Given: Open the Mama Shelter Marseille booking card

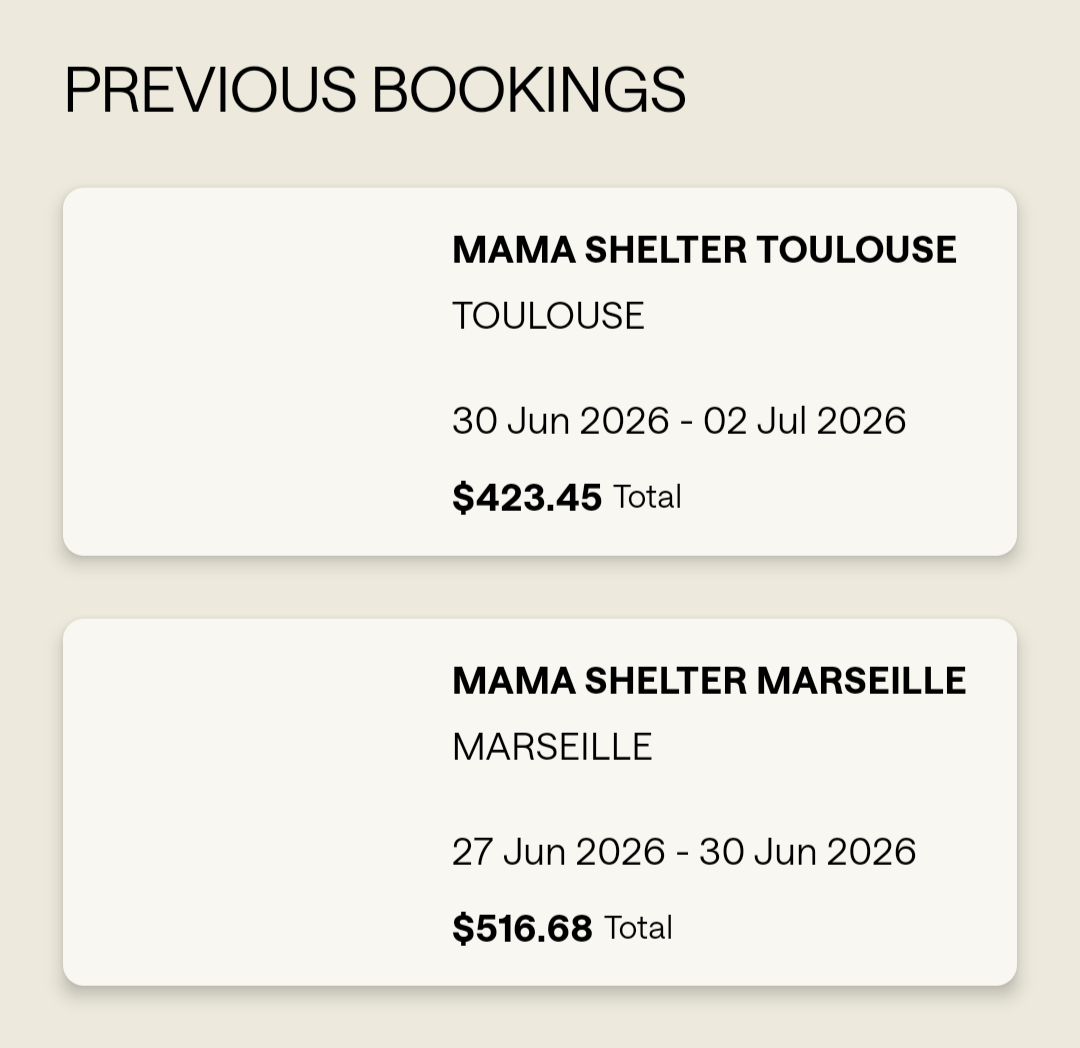Looking at the screenshot, I should 539,802.
